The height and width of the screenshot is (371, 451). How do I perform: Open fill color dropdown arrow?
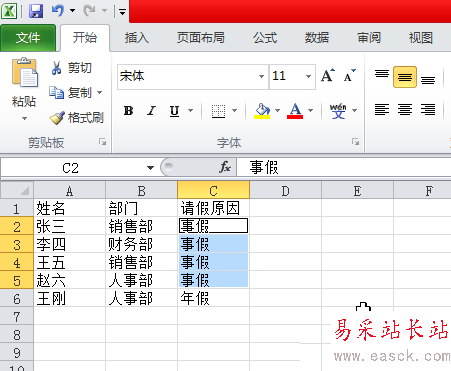click(x=277, y=110)
